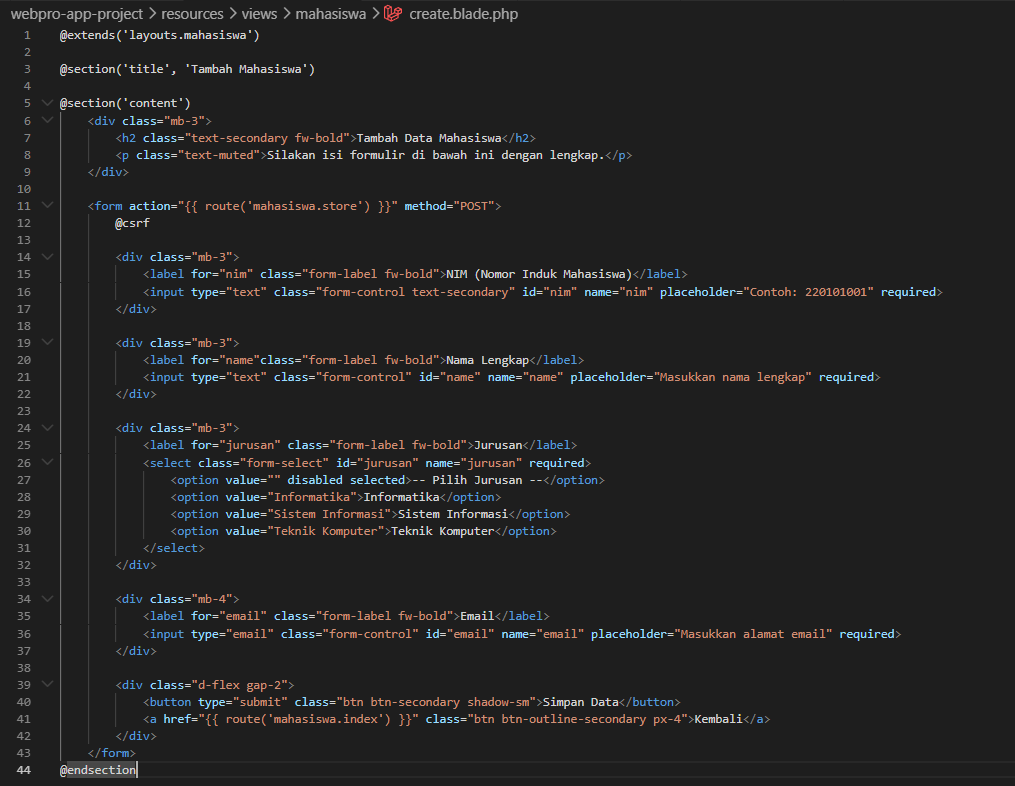Collapse the form fold on line 11
This screenshot has height=786, width=1015.
coord(47,206)
